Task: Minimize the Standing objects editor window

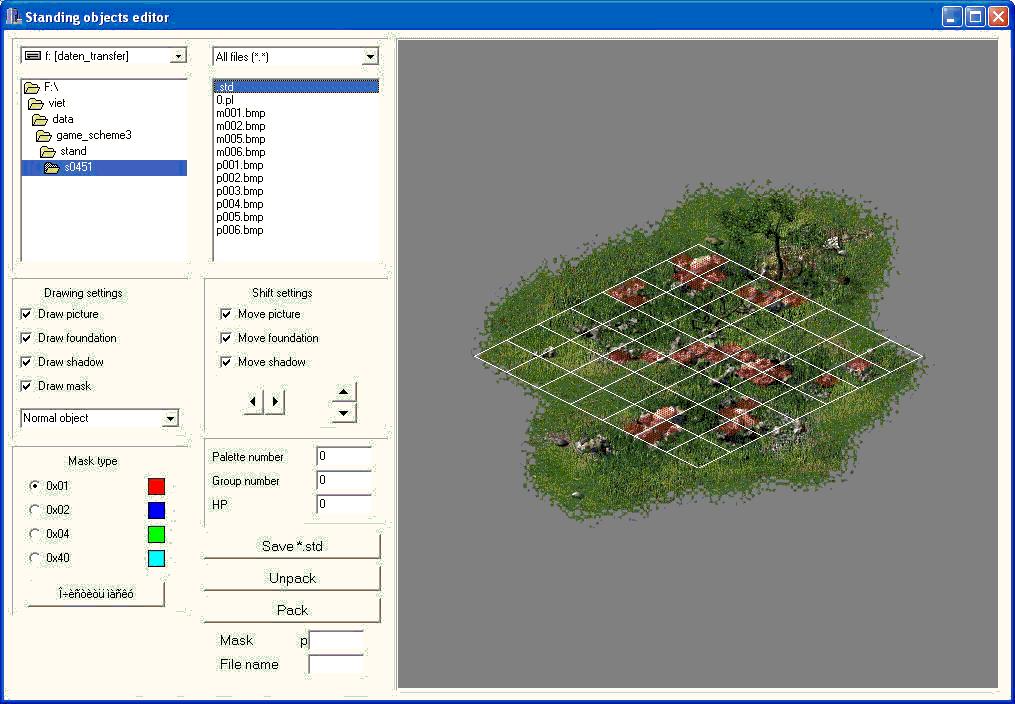Action: (x=952, y=17)
